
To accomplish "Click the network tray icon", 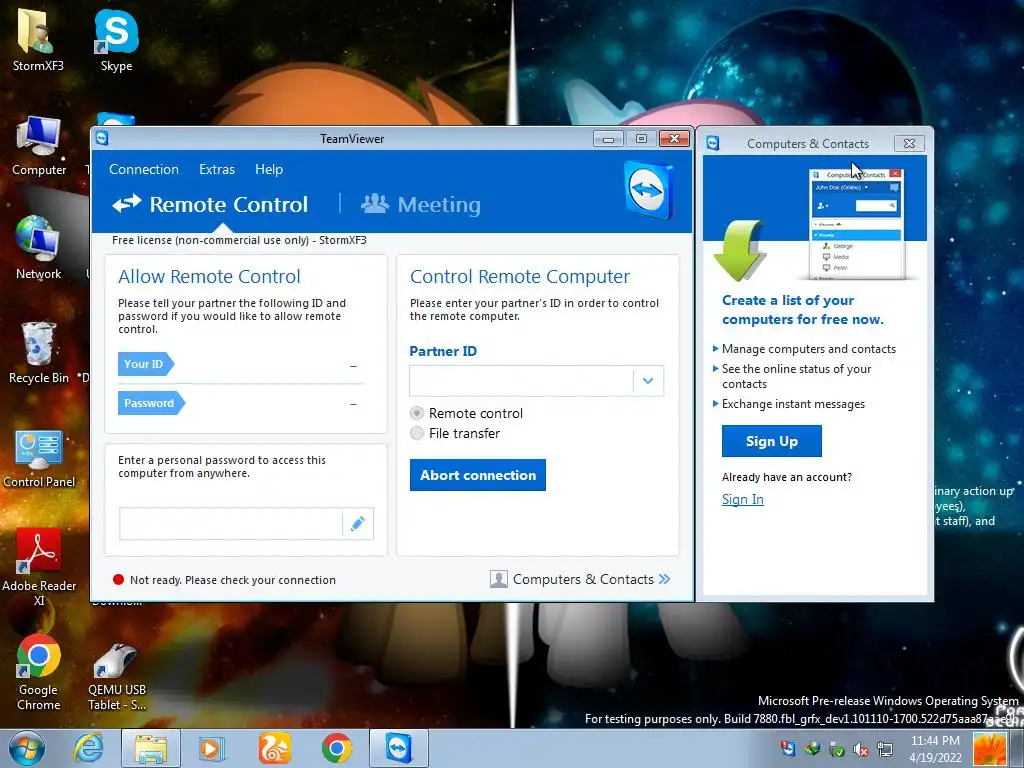I will pos(885,749).
